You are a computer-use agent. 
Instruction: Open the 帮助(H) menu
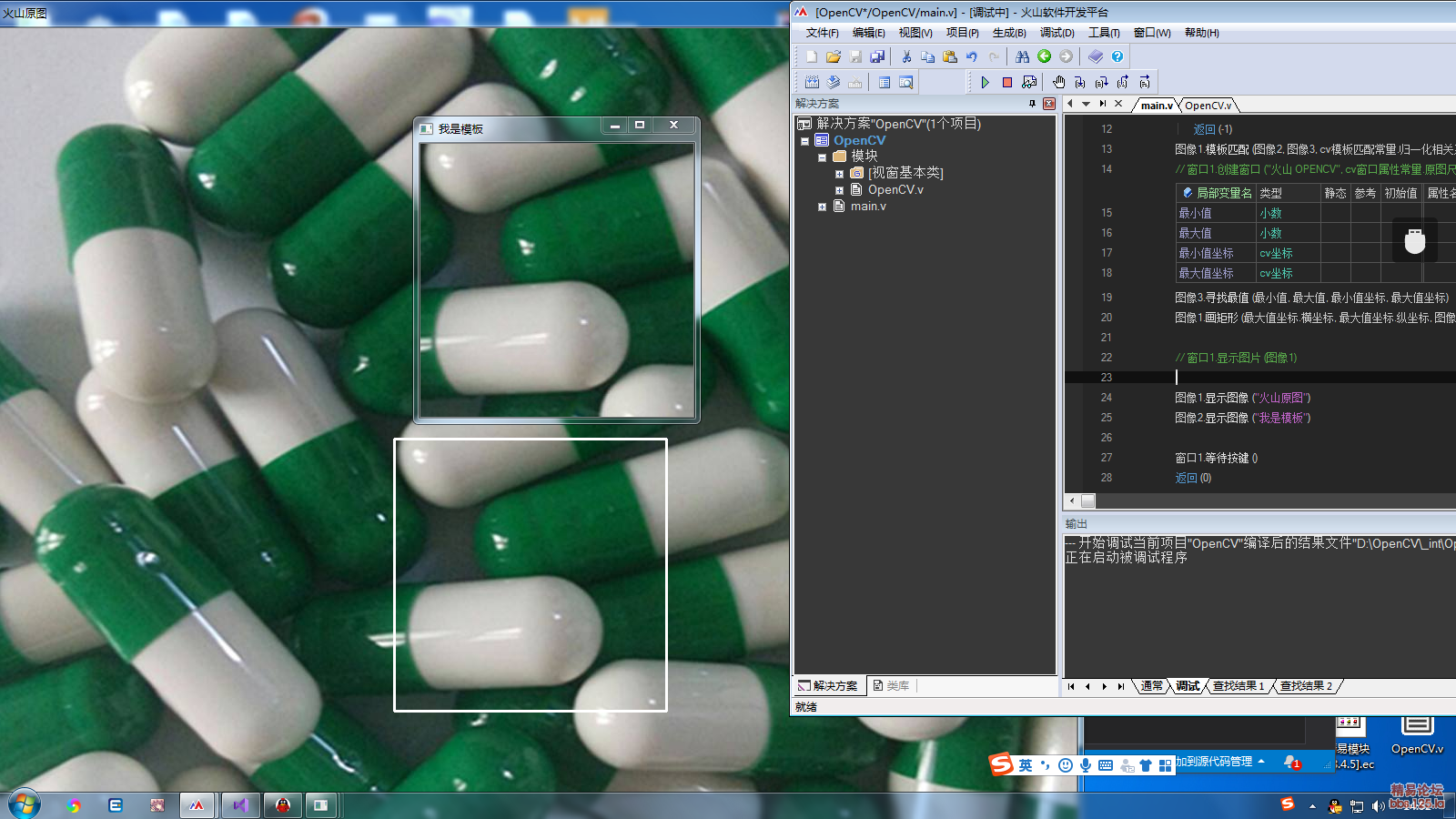pos(1201,33)
